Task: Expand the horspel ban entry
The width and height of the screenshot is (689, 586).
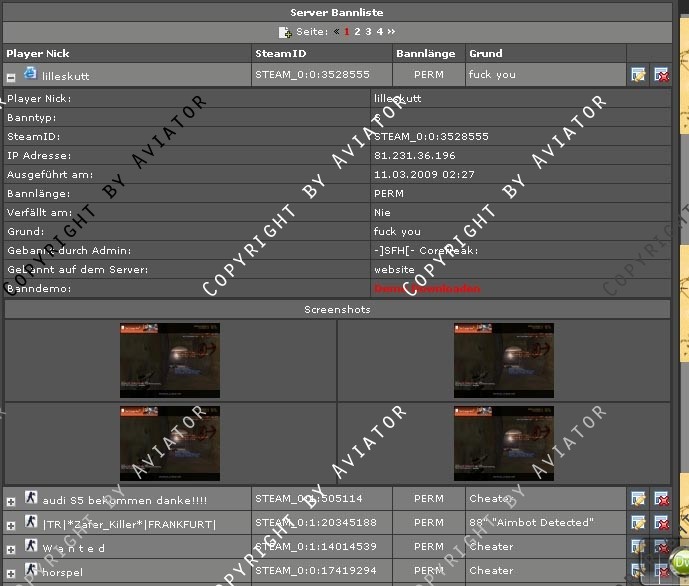Action: (11, 572)
